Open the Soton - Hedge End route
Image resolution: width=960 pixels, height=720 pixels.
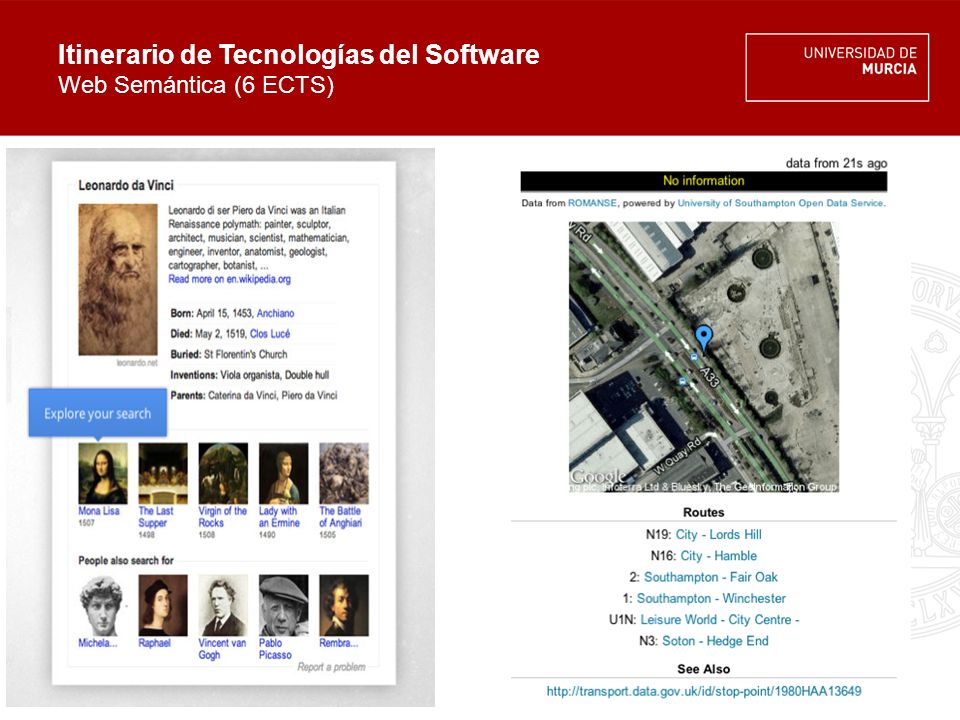(715, 641)
